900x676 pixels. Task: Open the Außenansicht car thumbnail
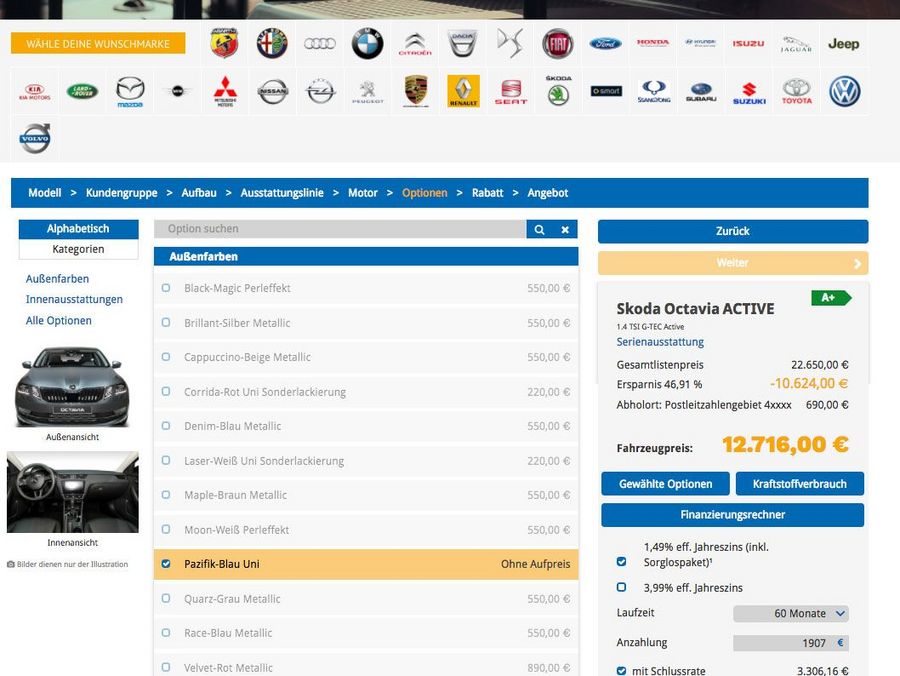pyautogui.click(x=72, y=387)
